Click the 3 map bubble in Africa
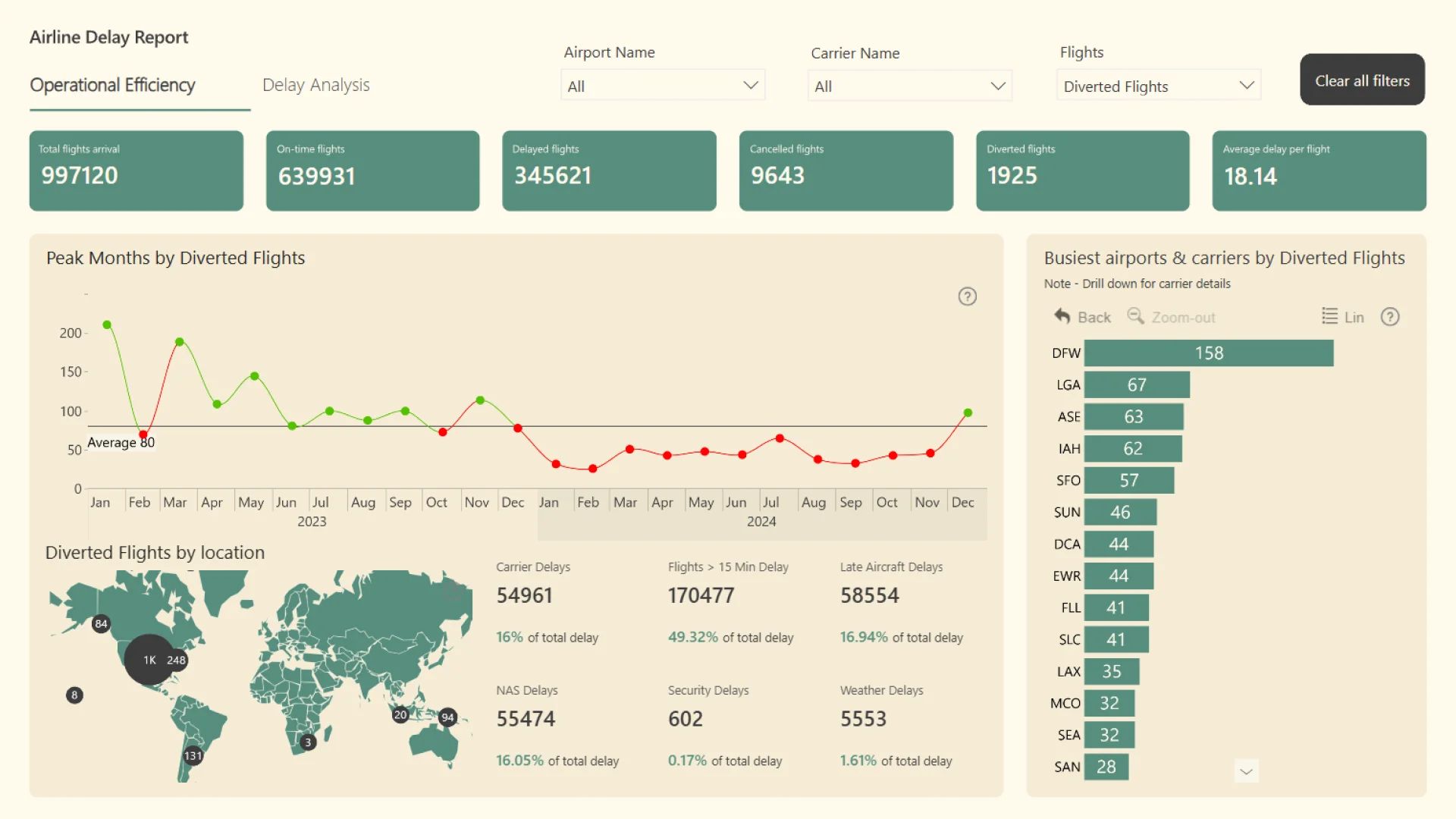This screenshot has width=1456, height=819. (x=308, y=742)
